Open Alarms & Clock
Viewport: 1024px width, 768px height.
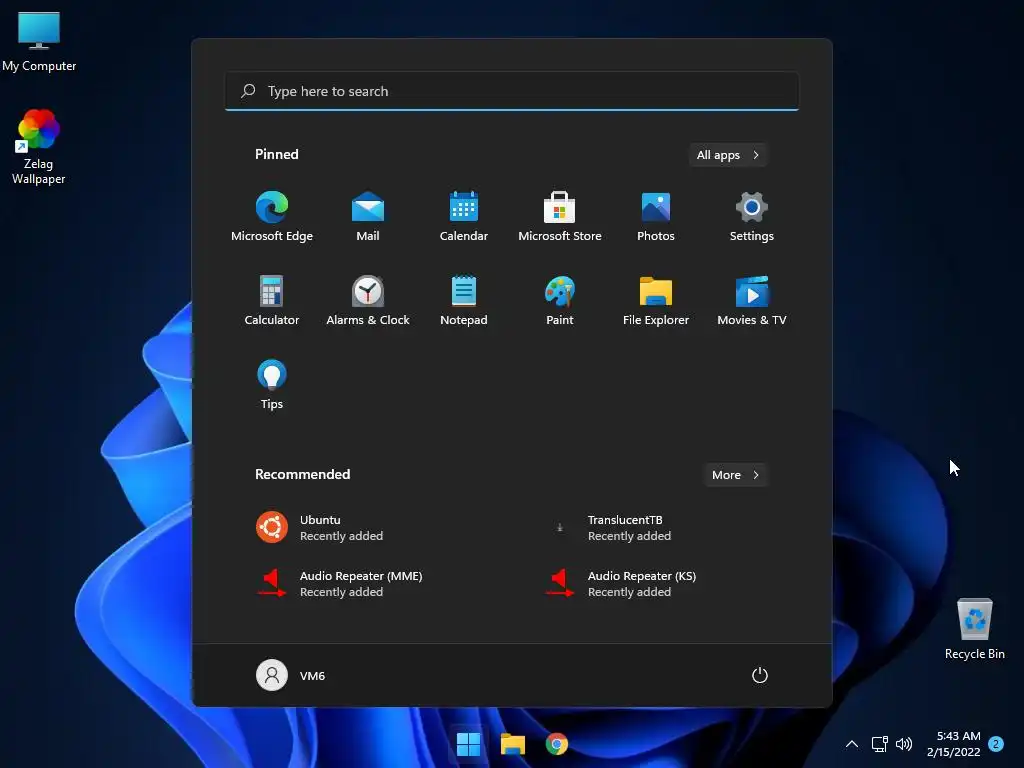[x=368, y=300]
